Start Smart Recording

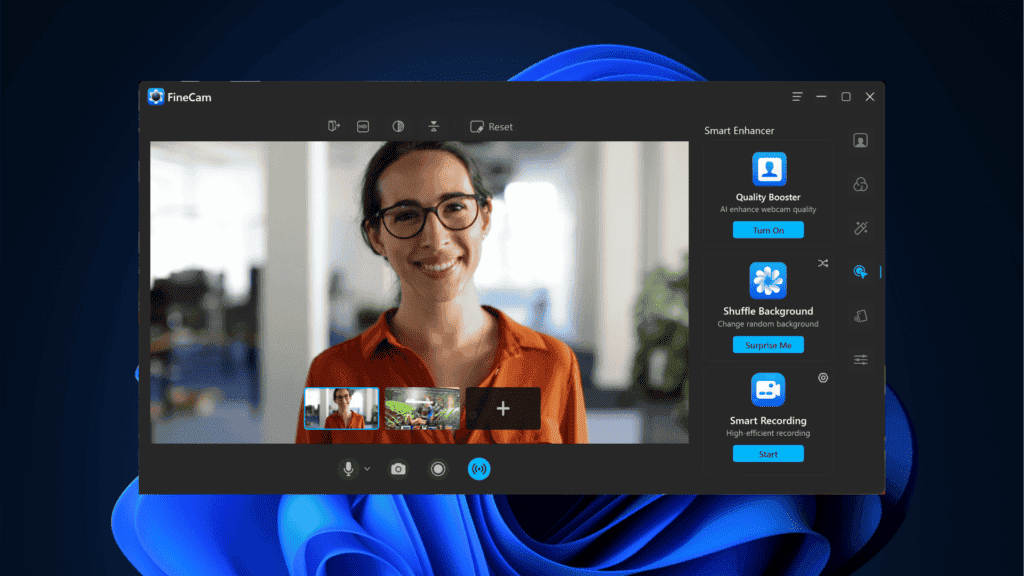768,454
